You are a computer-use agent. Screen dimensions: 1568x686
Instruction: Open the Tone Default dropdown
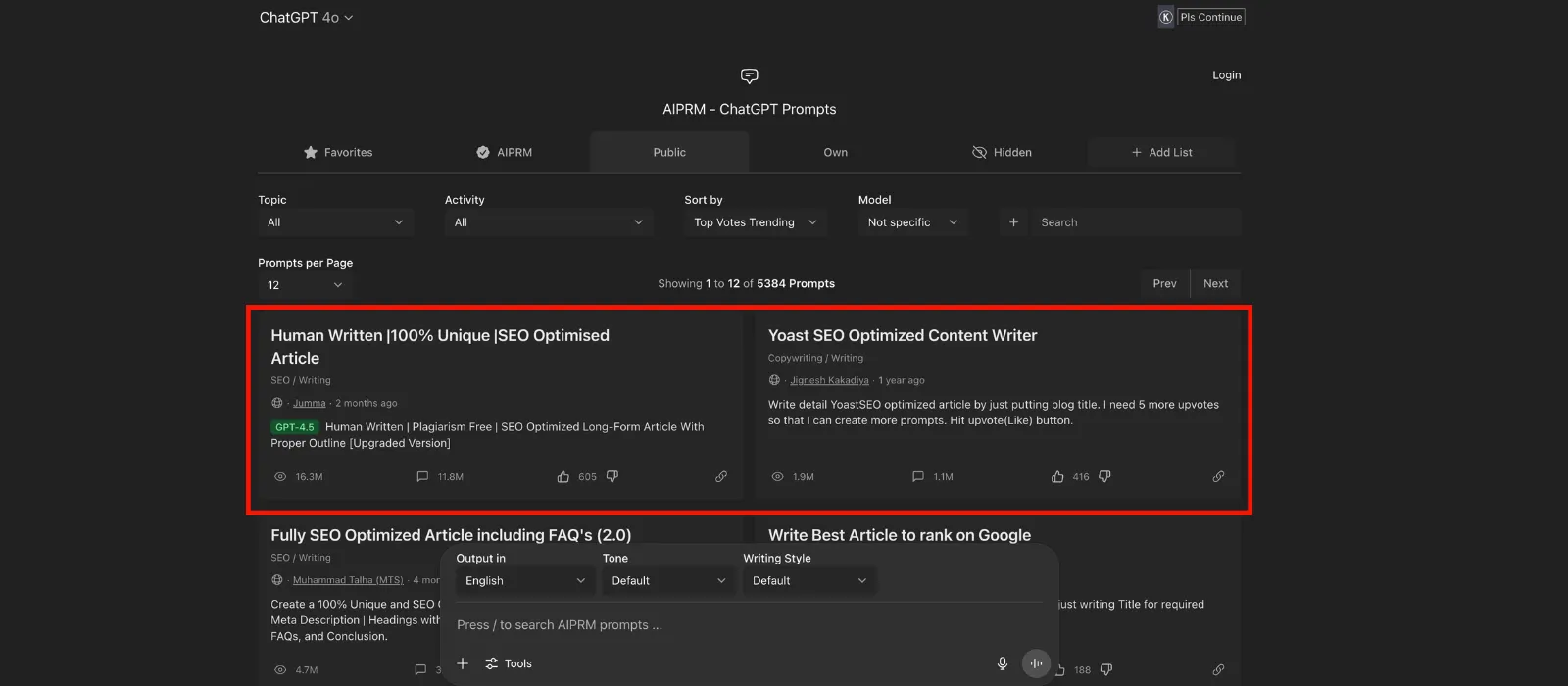tap(668, 581)
